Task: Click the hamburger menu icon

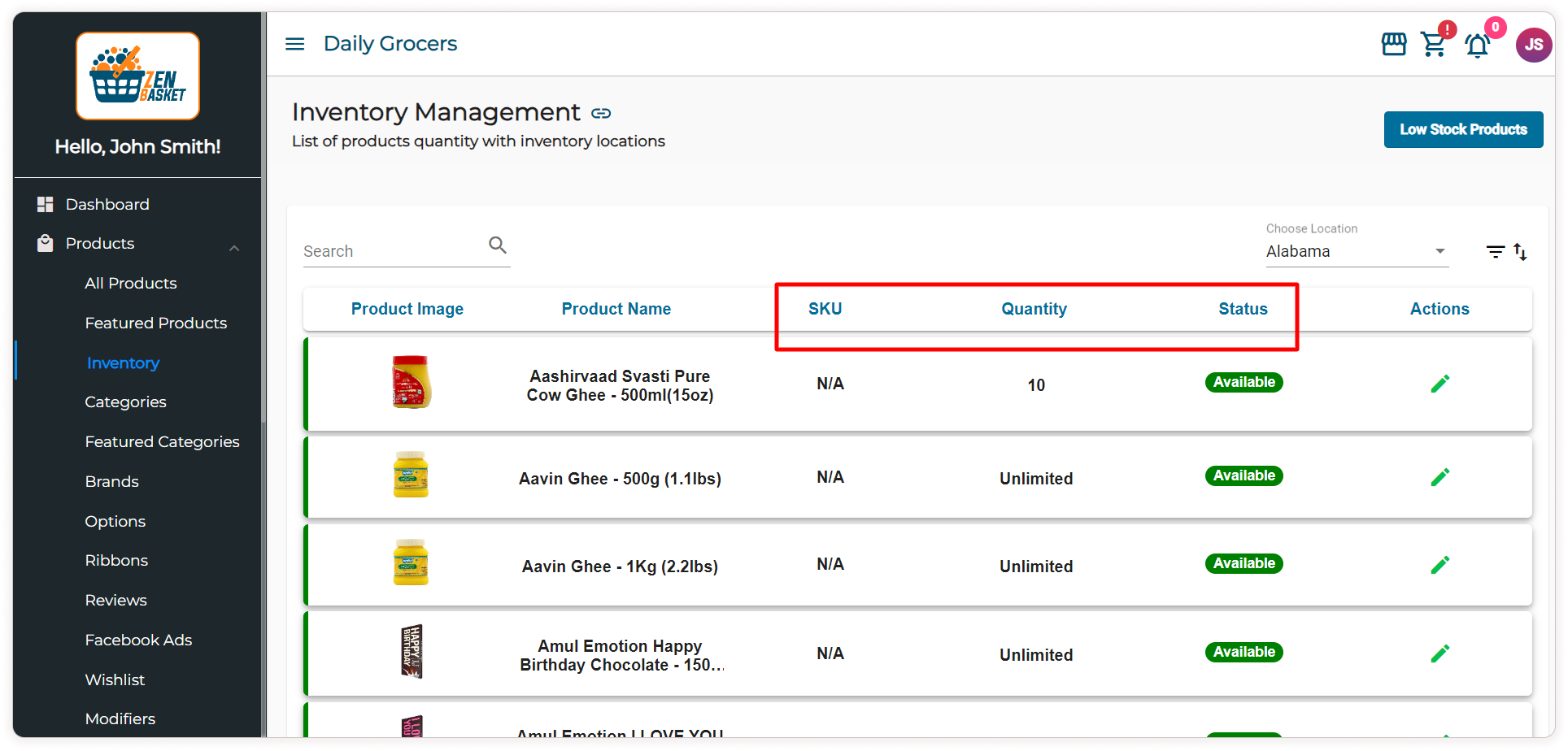Action: coord(294,44)
